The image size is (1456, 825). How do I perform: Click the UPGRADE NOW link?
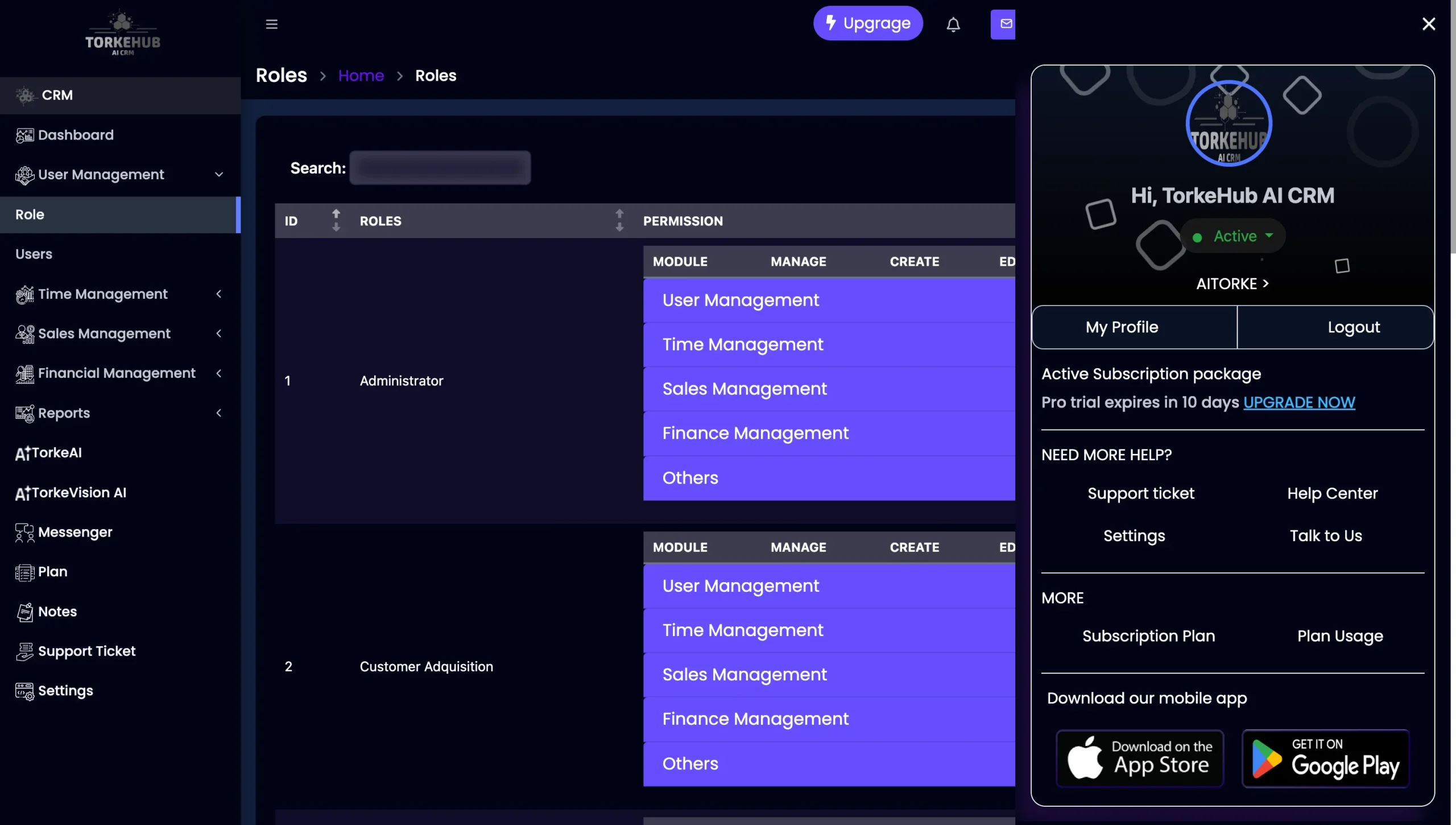pos(1299,402)
